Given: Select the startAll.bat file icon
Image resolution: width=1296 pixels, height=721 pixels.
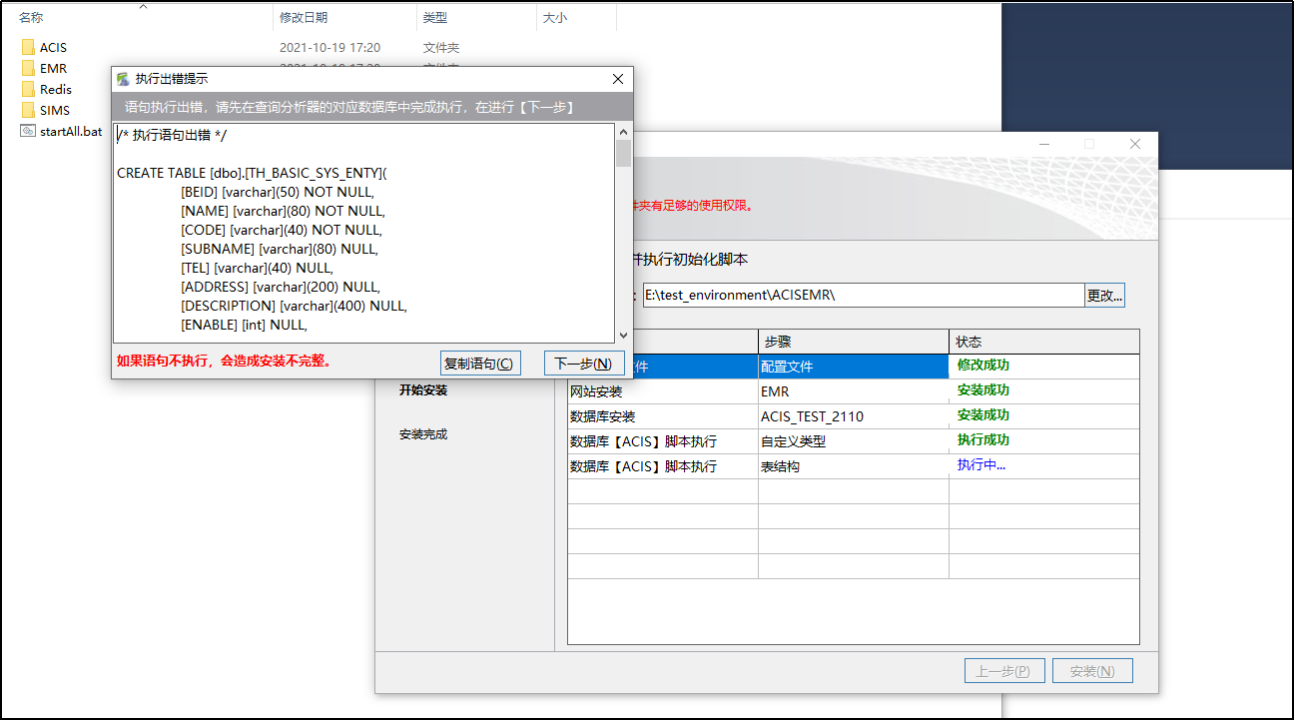Looking at the screenshot, I should point(28,131).
